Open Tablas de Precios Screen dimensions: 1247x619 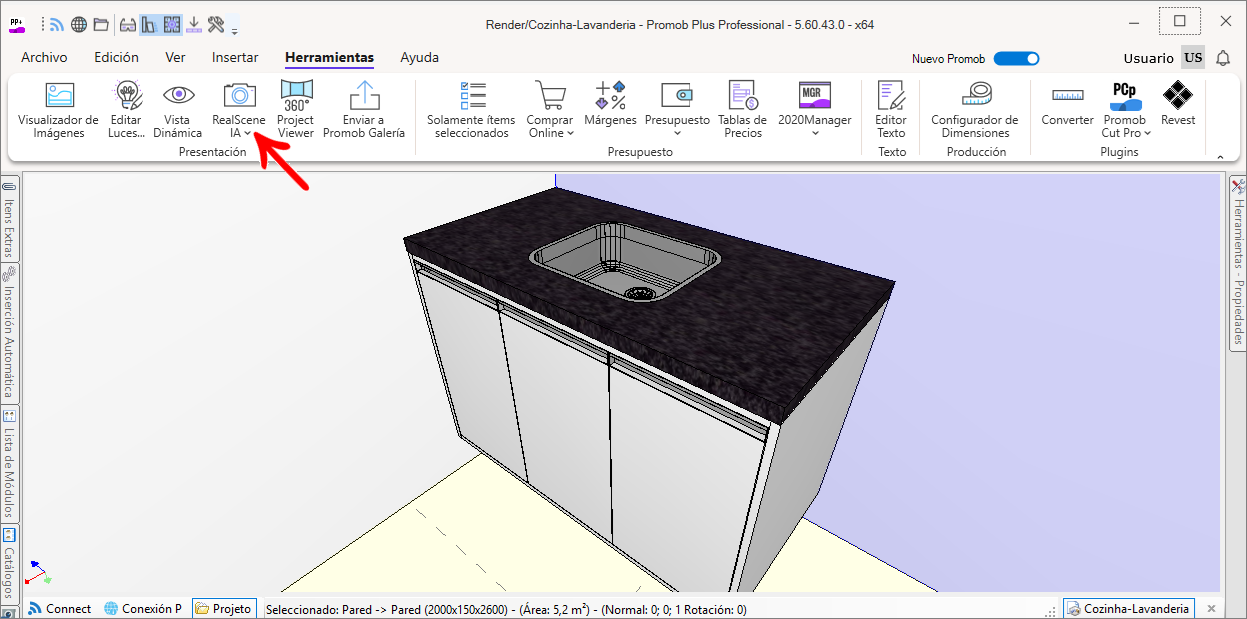pos(742,96)
